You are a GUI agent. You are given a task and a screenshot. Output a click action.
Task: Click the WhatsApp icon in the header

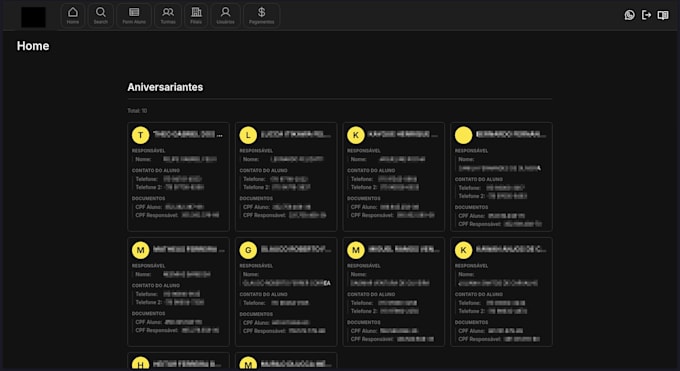(x=629, y=15)
